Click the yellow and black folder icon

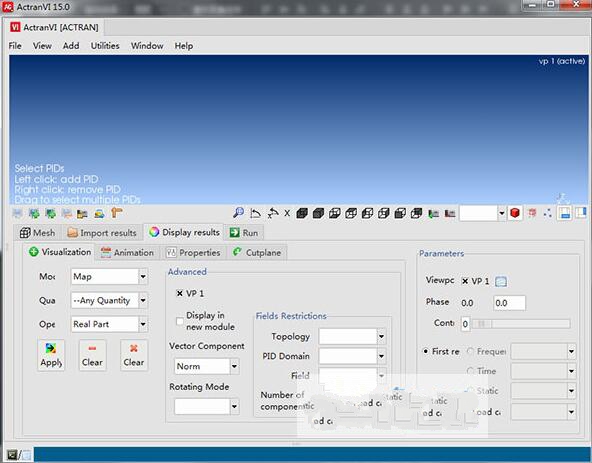(82, 214)
